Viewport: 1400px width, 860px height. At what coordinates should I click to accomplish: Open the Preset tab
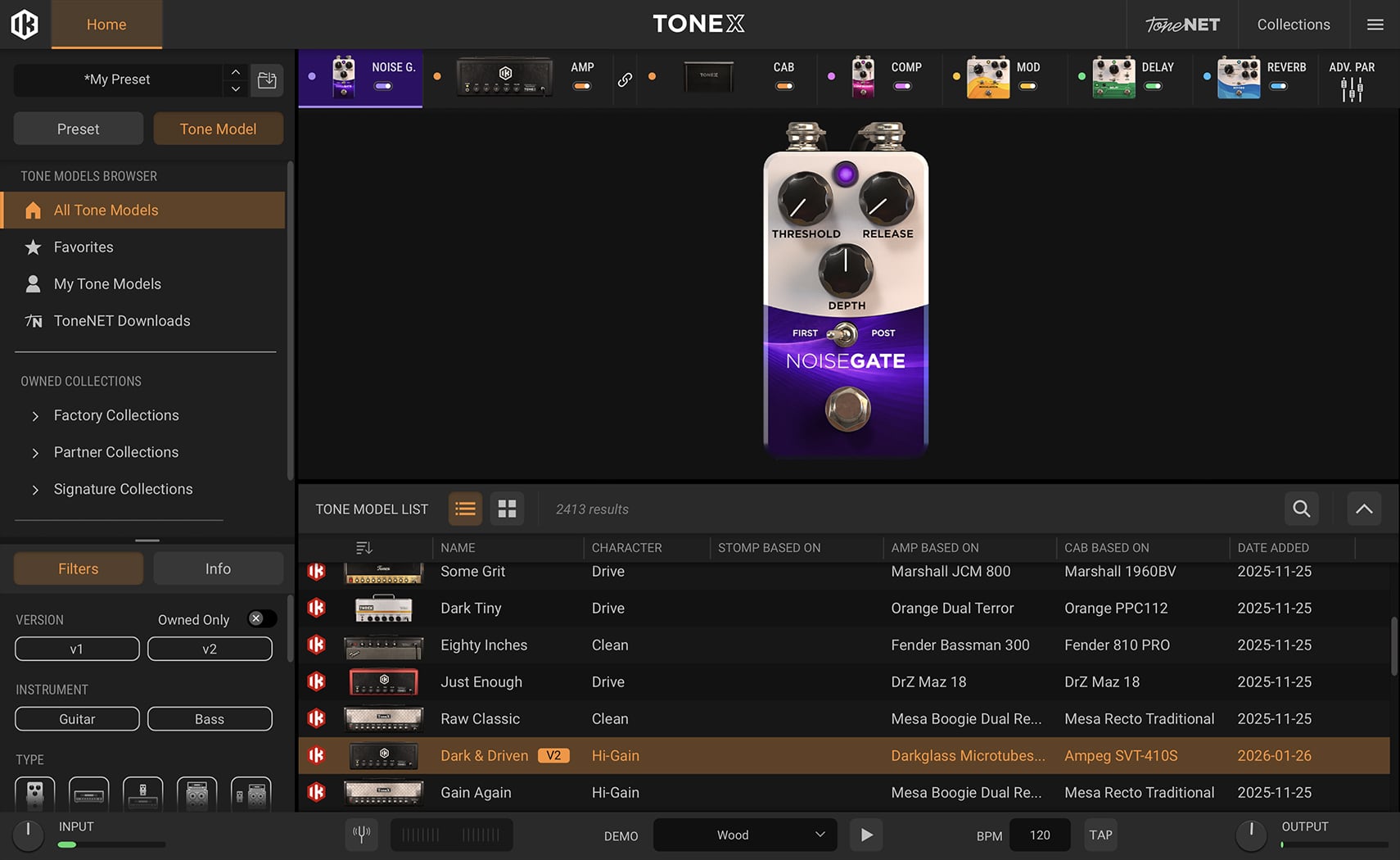78,129
